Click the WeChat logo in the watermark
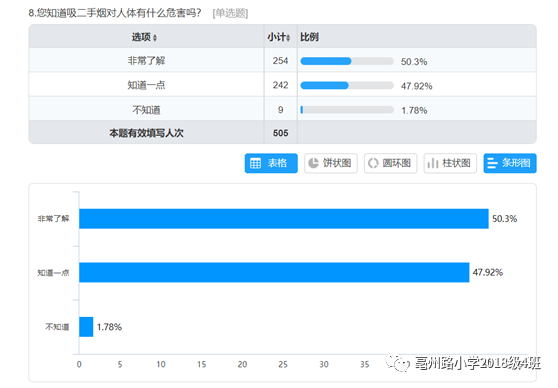 pos(399,363)
